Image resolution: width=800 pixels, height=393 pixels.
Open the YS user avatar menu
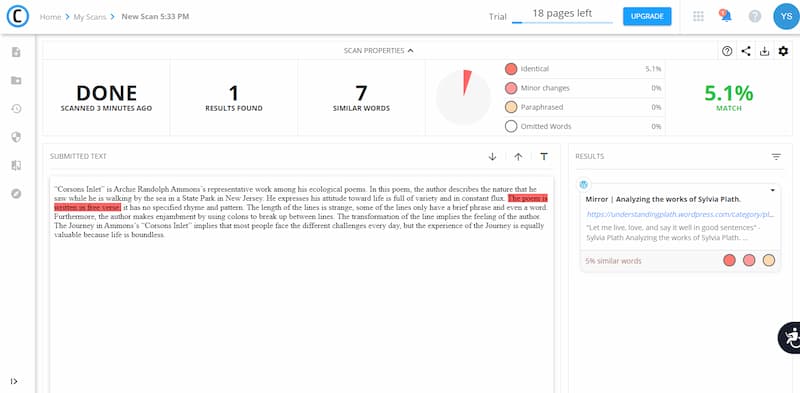point(786,16)
